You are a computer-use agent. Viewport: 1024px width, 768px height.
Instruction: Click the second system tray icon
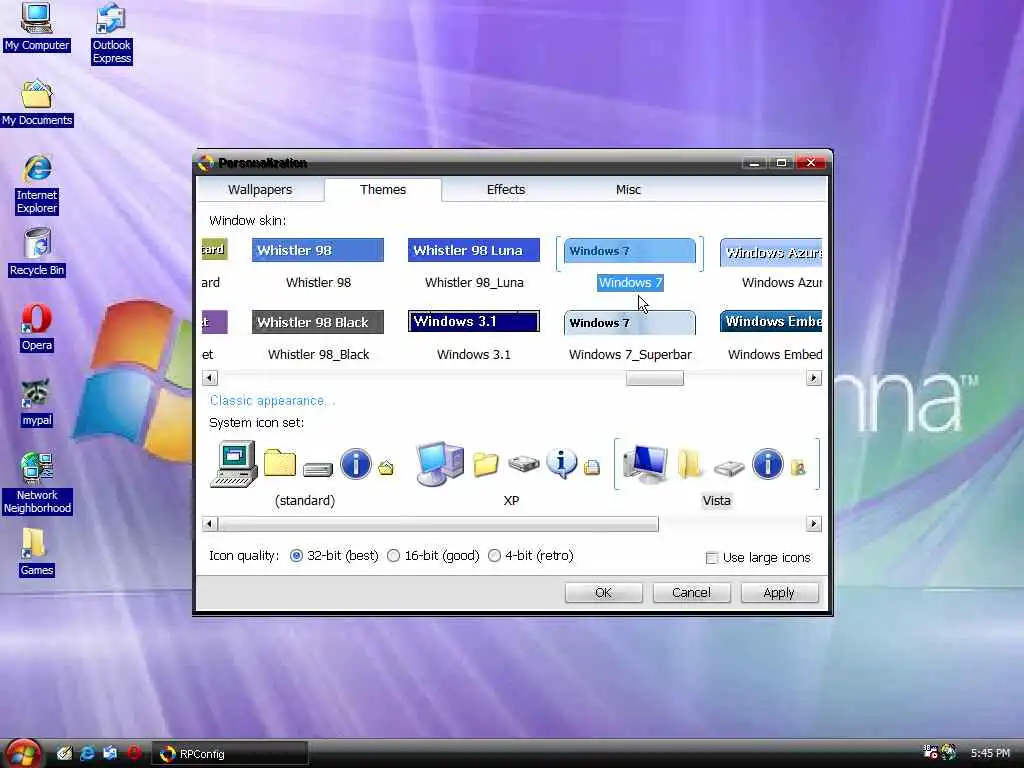(x=948, y=752)
